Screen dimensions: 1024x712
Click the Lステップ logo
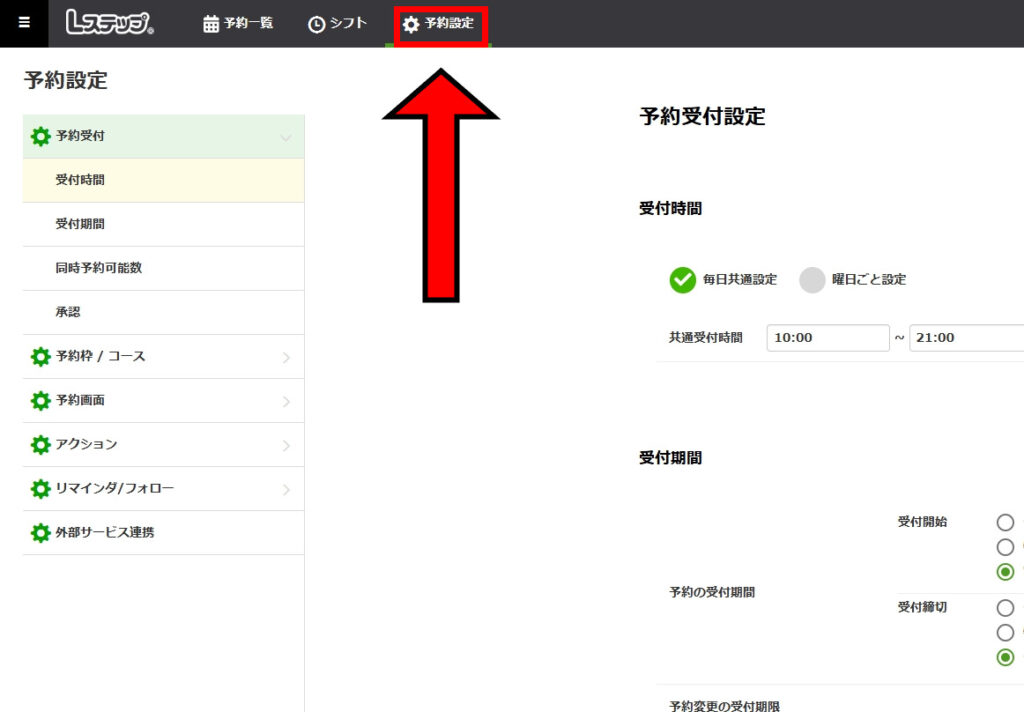point(110,23)
